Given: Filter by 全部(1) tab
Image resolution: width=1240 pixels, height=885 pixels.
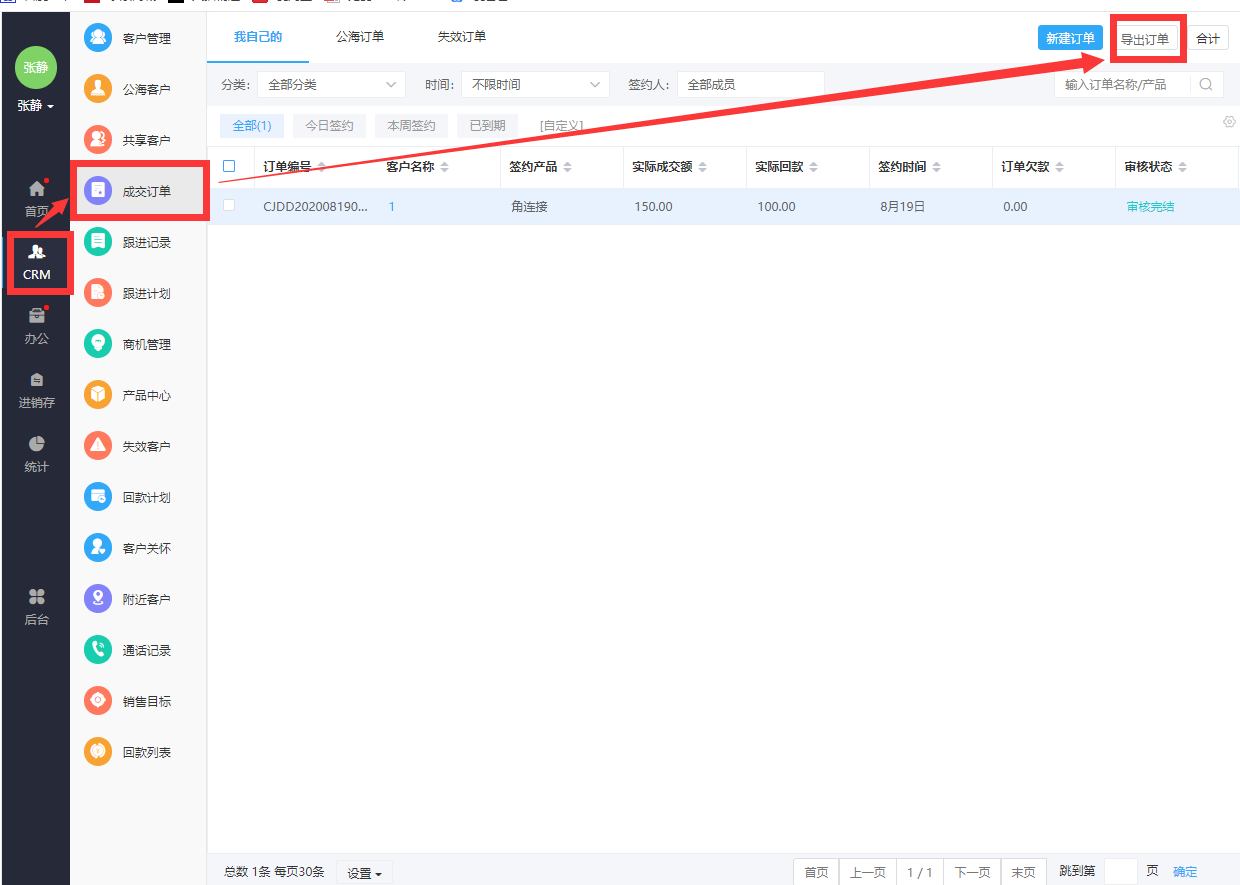Looking at the screenshot, I should click(x=252, y=126).
